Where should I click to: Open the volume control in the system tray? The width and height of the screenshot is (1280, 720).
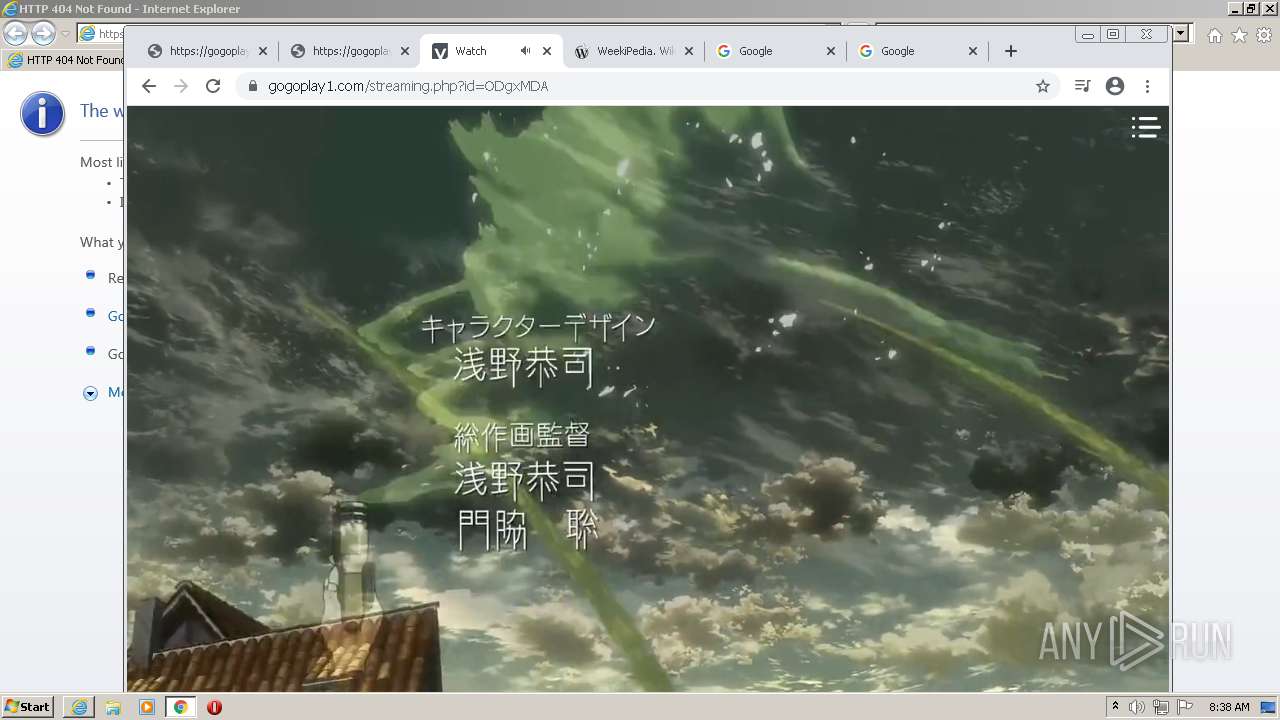coord(1137,707)
